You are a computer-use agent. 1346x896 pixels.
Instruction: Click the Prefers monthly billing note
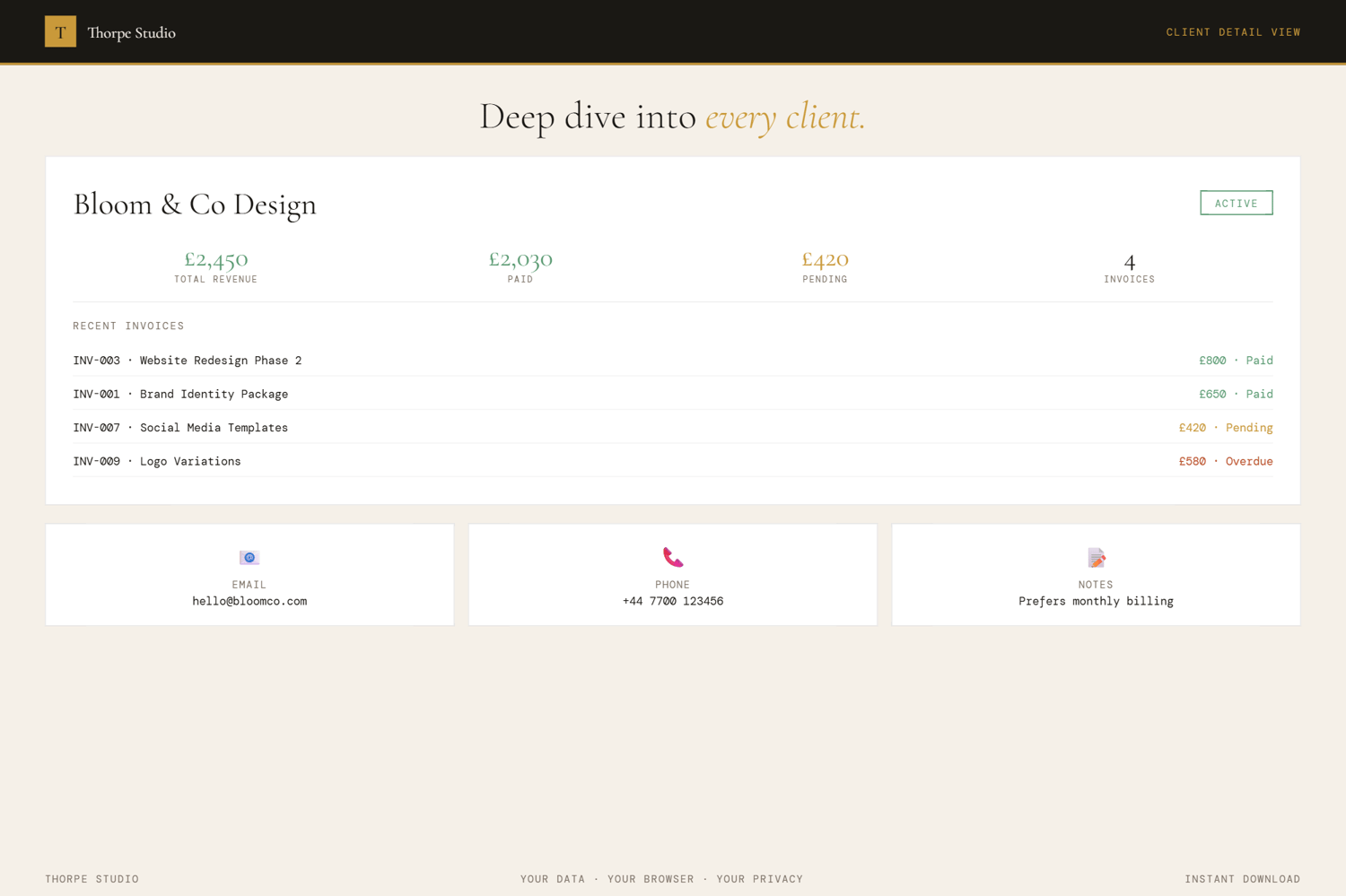1096,601
